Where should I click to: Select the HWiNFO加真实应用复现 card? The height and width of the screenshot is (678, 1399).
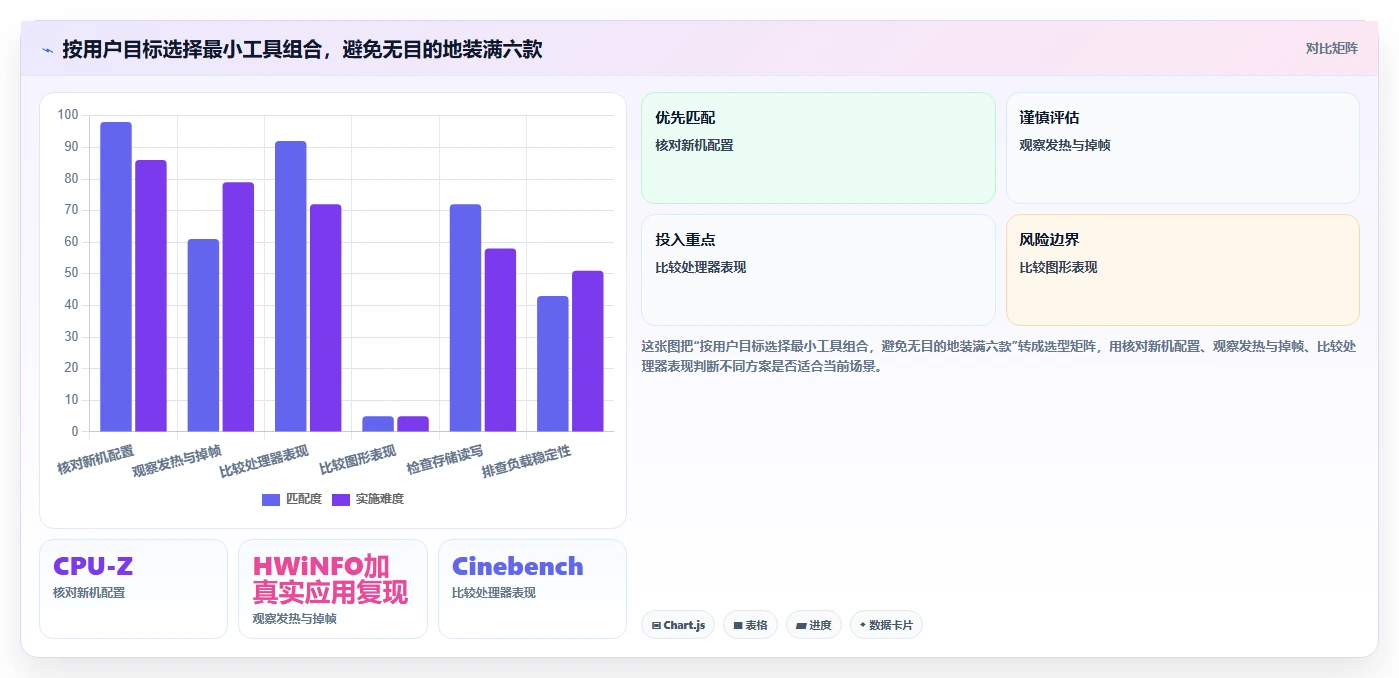point(333,589)
